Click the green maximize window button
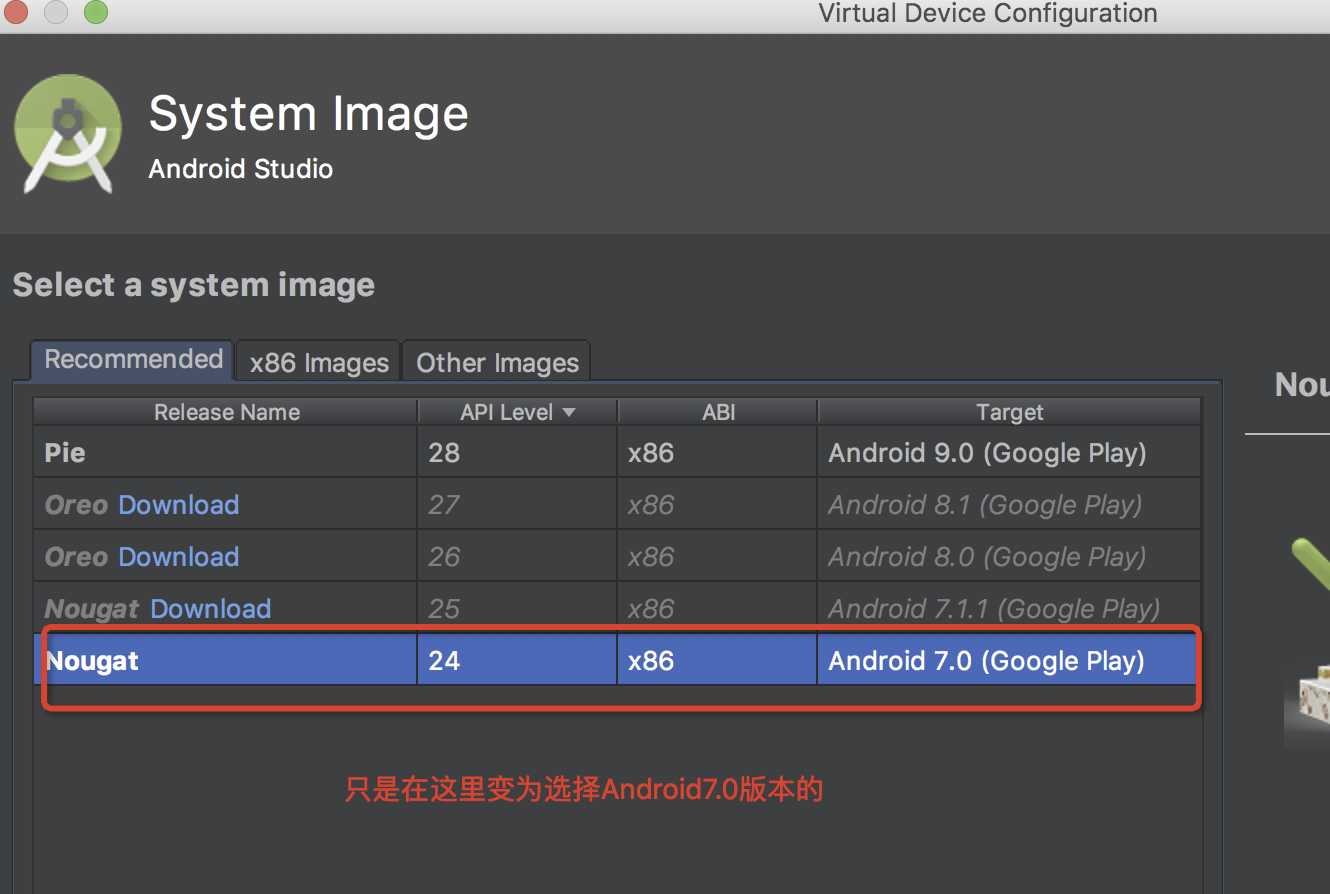 tap(95, 13)
